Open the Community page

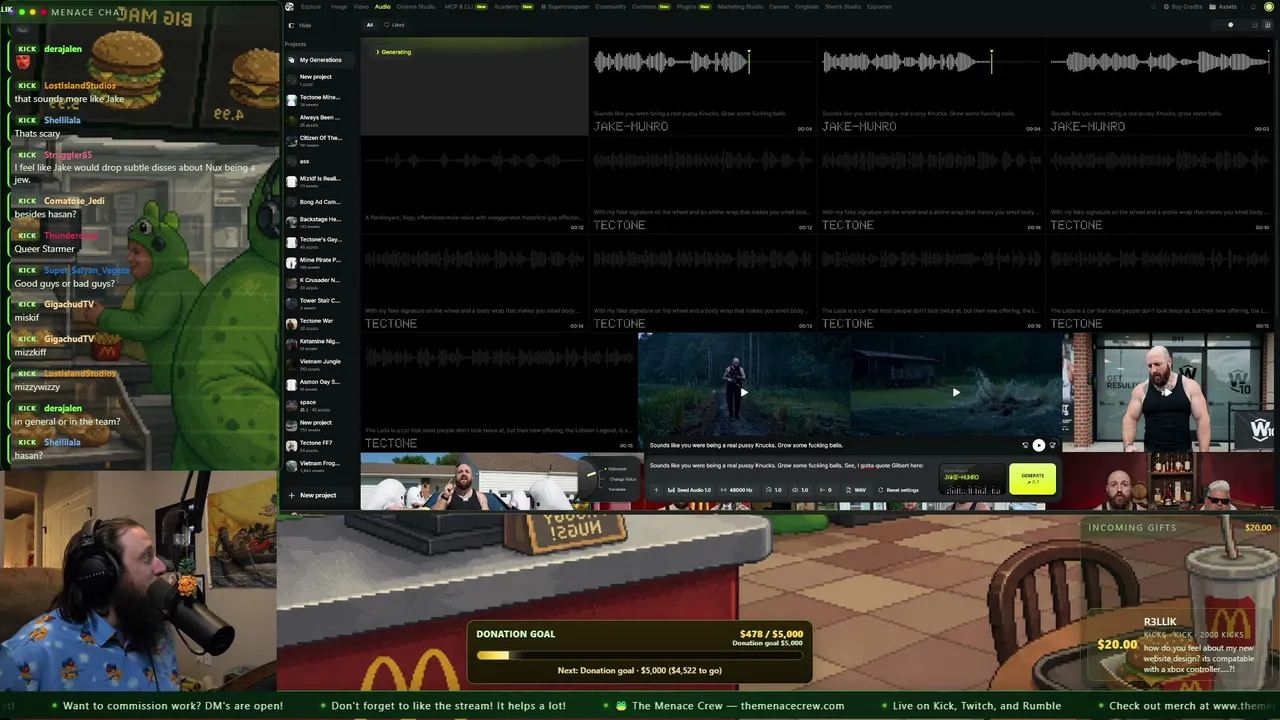610,7
